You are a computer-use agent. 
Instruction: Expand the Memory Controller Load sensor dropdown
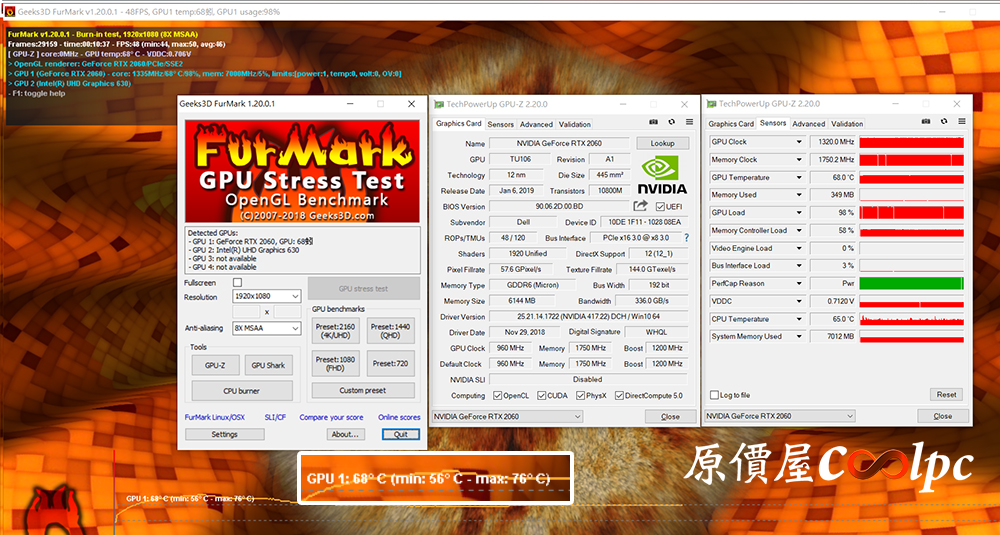click(x=798, y=230)
